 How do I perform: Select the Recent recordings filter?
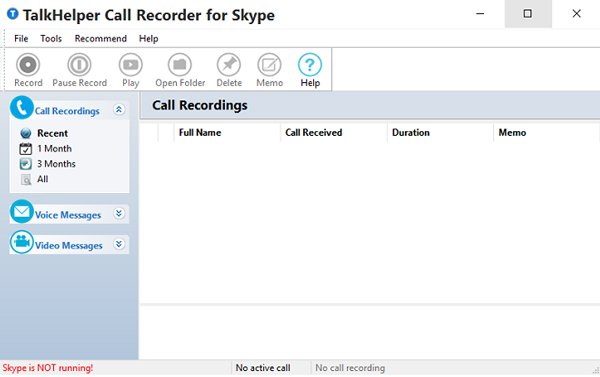point(52,133)
